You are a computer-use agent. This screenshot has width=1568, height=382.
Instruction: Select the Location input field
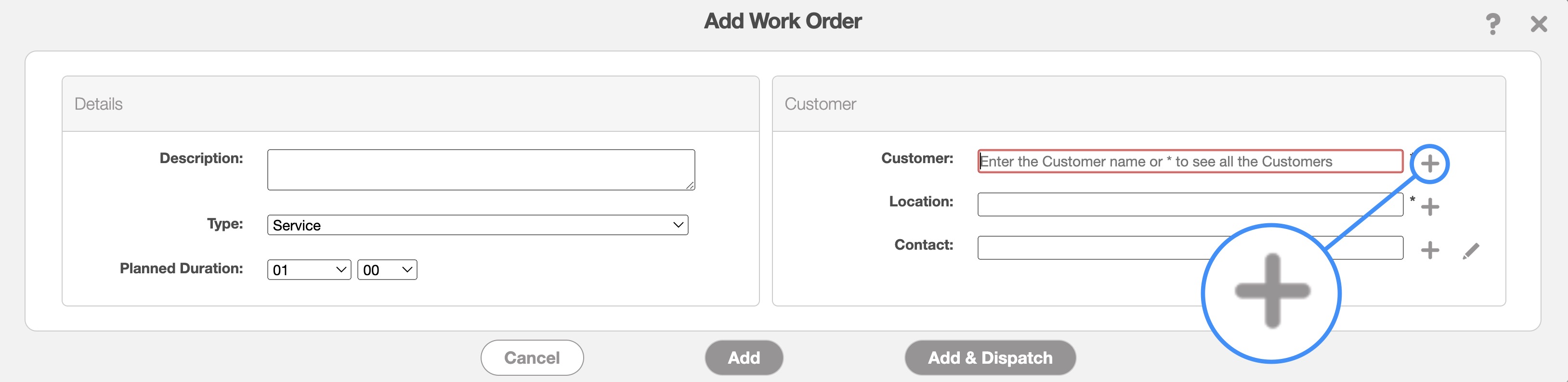[1189, 204]
